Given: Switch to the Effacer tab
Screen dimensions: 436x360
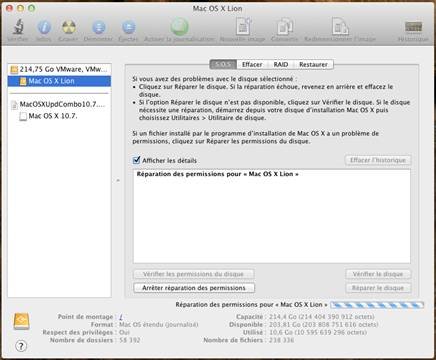Looking at the screenshot, I should pyautogui.click(x=252, y=64).
